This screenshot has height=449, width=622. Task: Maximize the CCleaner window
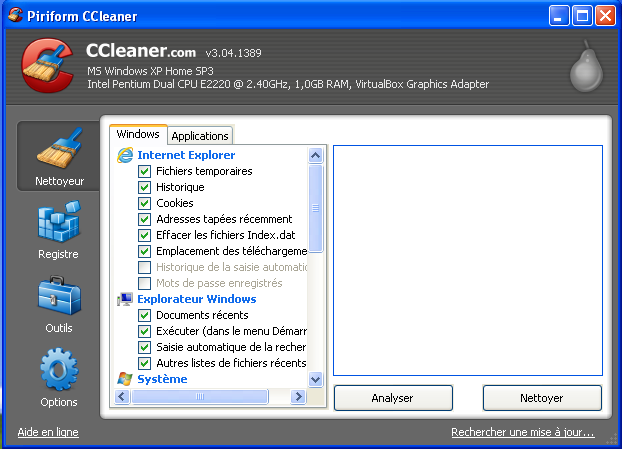click(582, 16)
